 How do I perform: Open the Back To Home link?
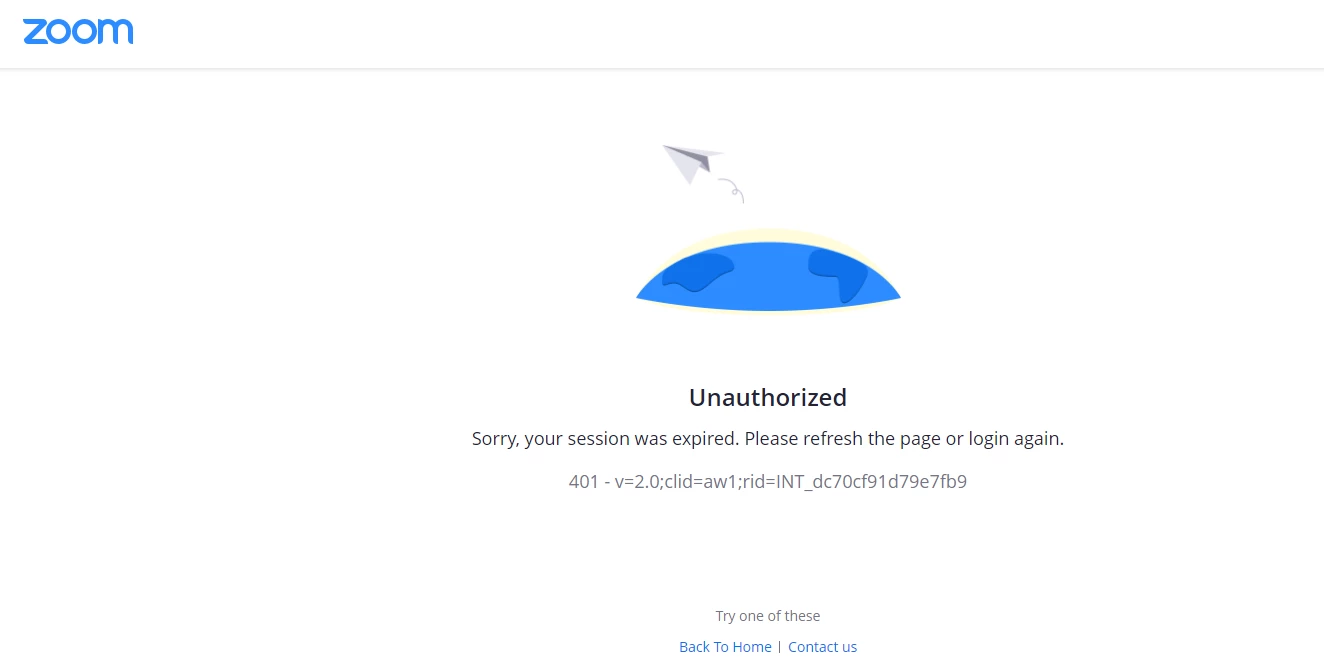pos(725,647)
